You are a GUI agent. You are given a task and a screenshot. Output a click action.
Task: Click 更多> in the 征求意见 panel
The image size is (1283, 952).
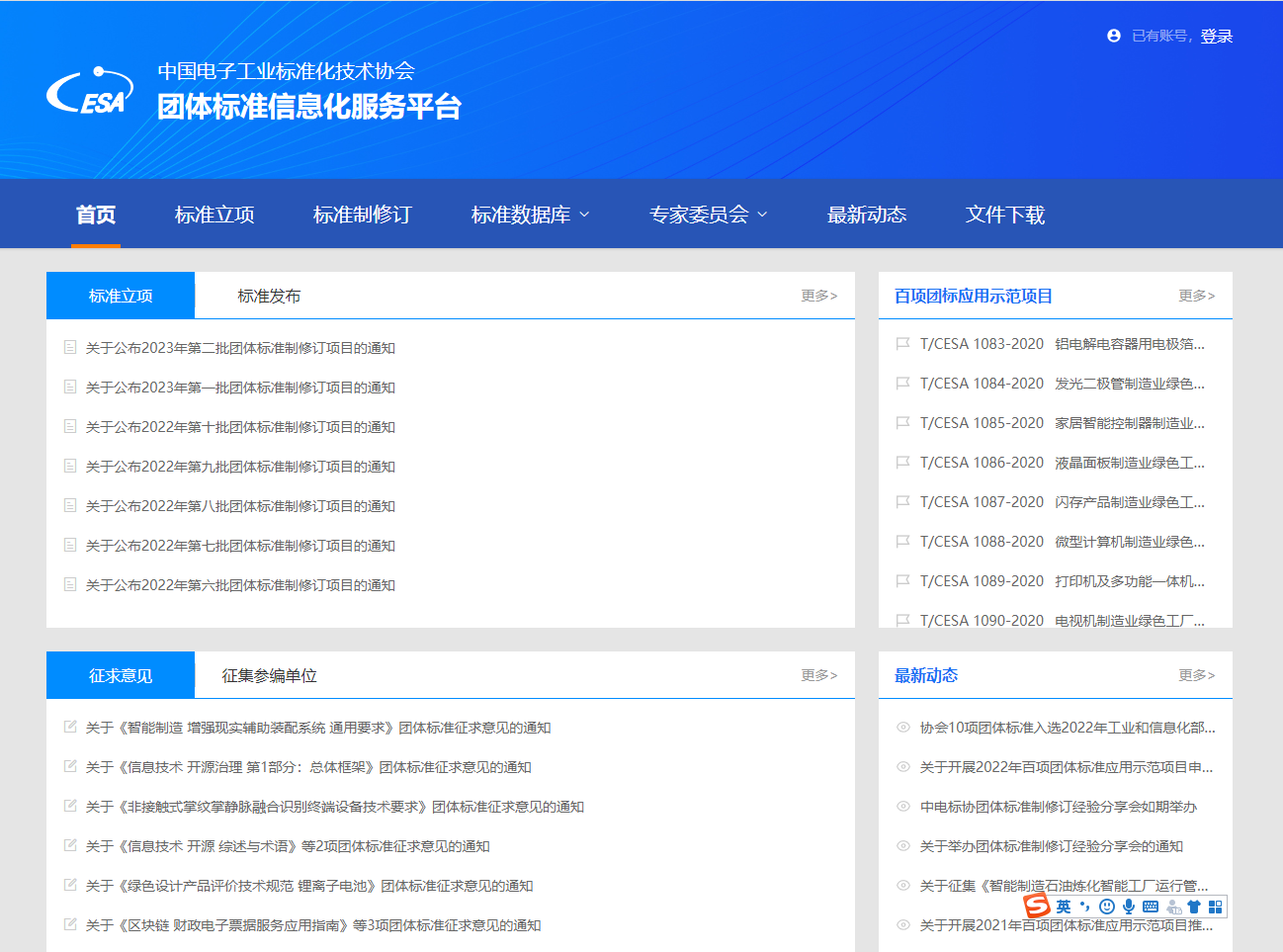click(819, 675)
